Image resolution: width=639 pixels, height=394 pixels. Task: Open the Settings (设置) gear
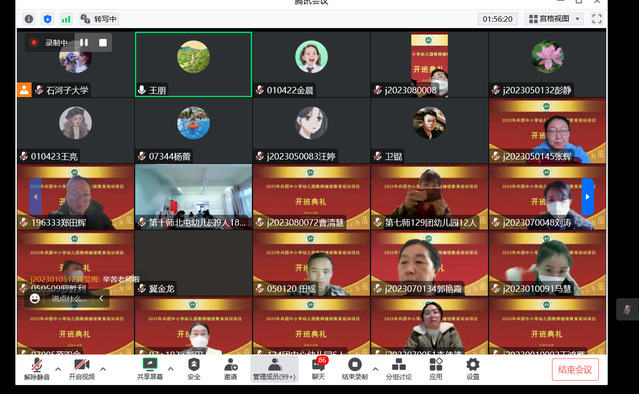tap(473, 369)
